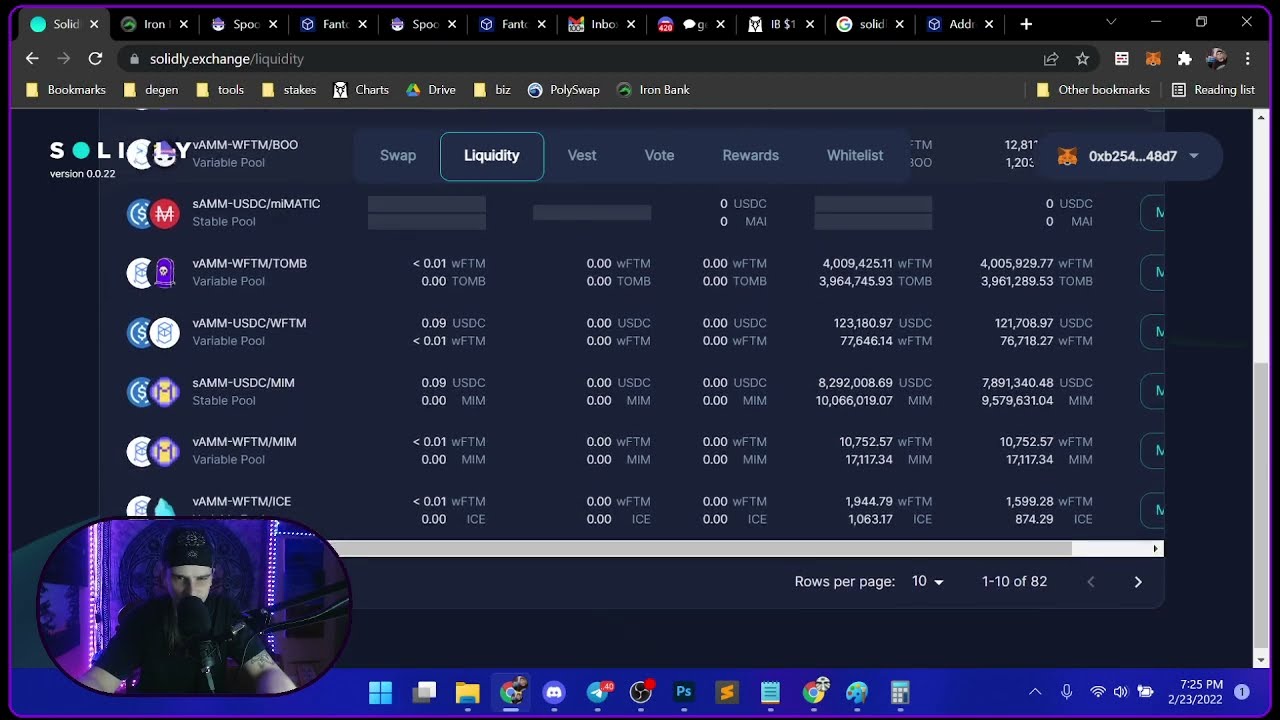Click the sAMM-USDC/MIM pool token icons
The width and height of the screenshot is (1280, 720).
click(153, 391)
